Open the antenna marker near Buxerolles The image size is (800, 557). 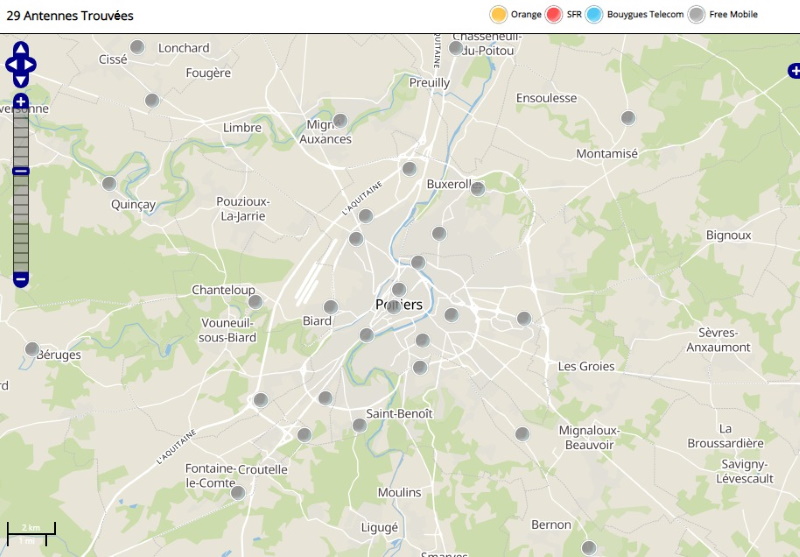(x=478, y=188)
